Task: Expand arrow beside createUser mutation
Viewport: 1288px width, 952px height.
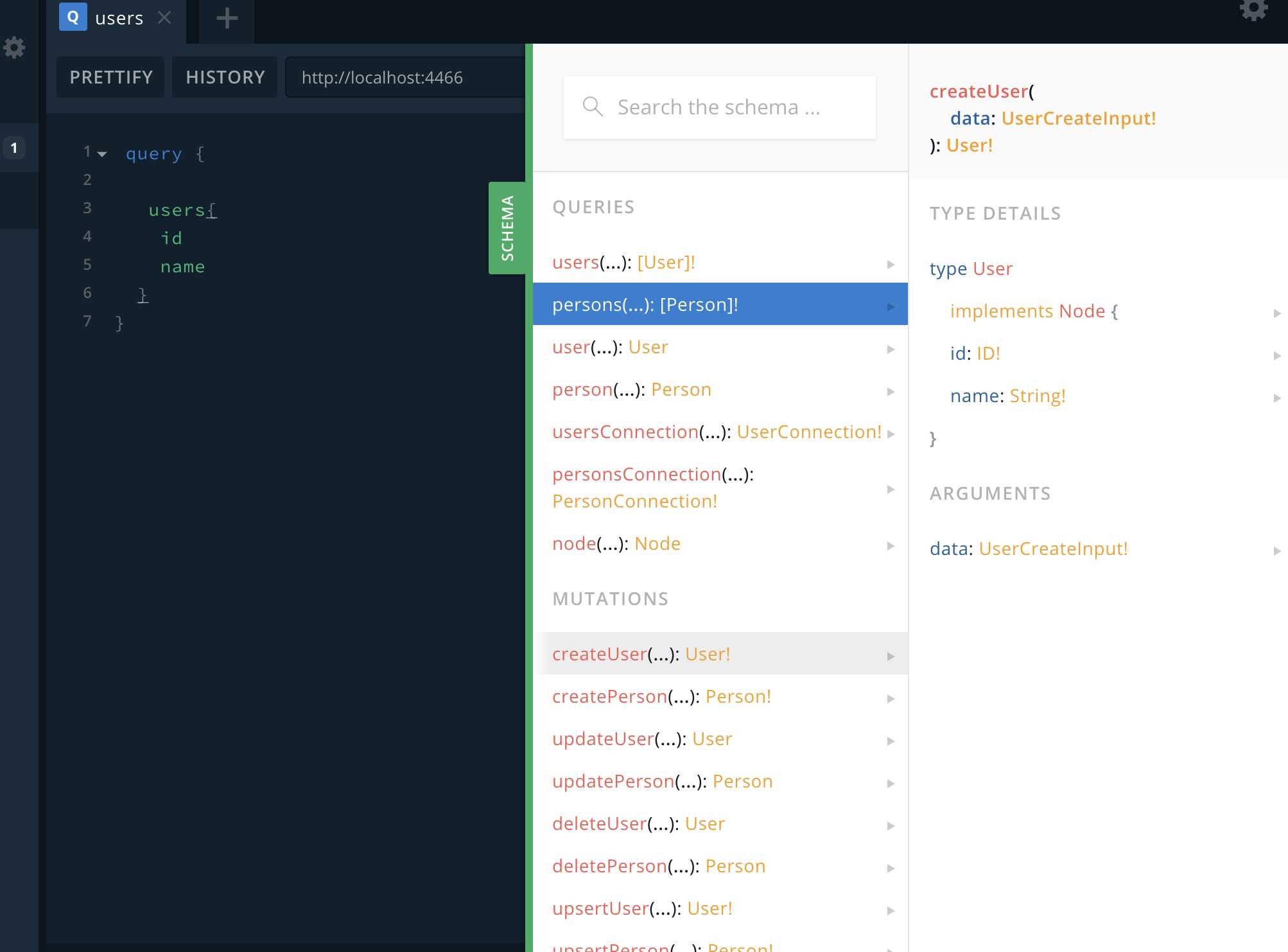Action: click(891, 656)
